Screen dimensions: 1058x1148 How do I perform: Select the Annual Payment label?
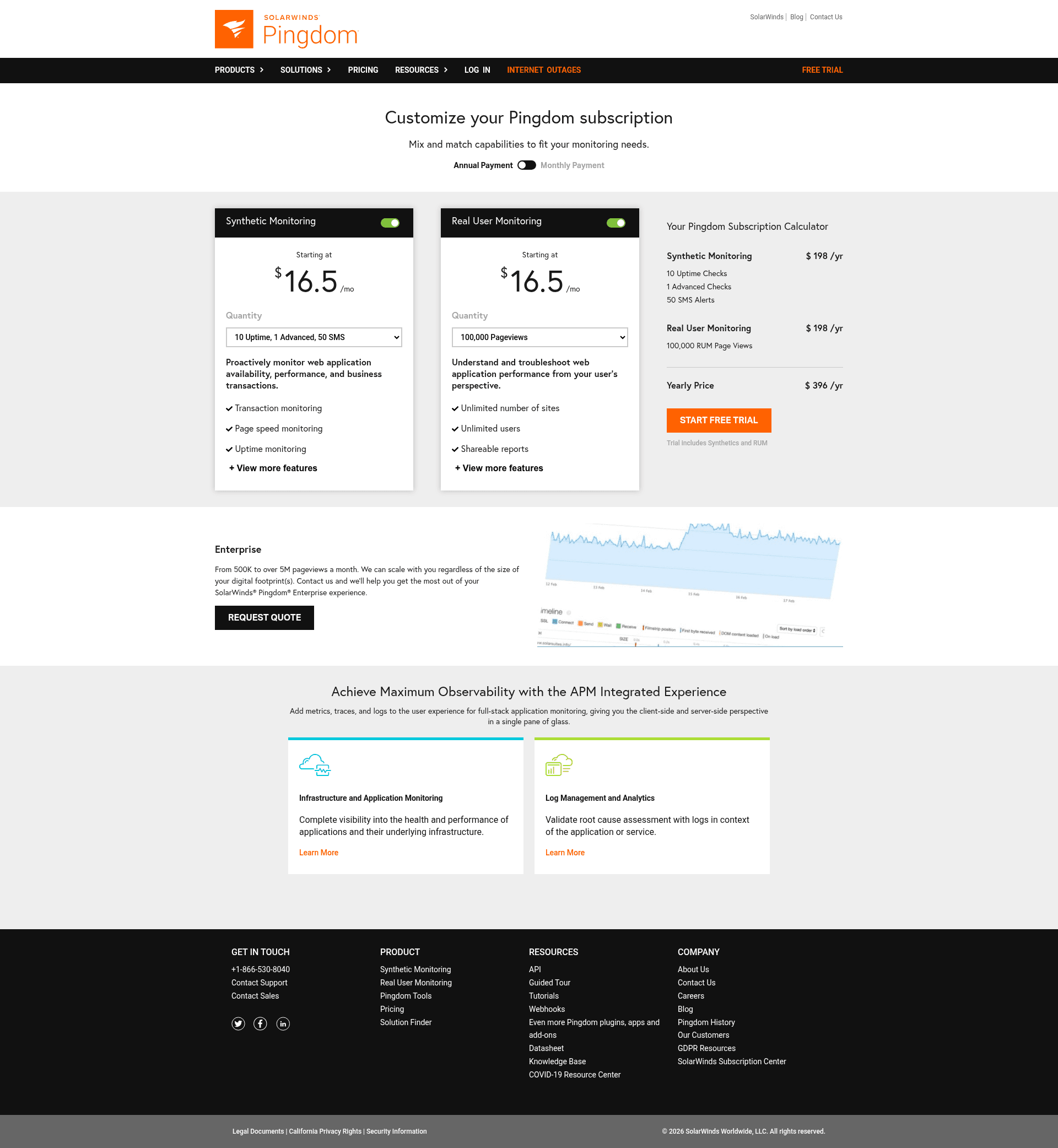pyautogui.click(x=483, y=165)
